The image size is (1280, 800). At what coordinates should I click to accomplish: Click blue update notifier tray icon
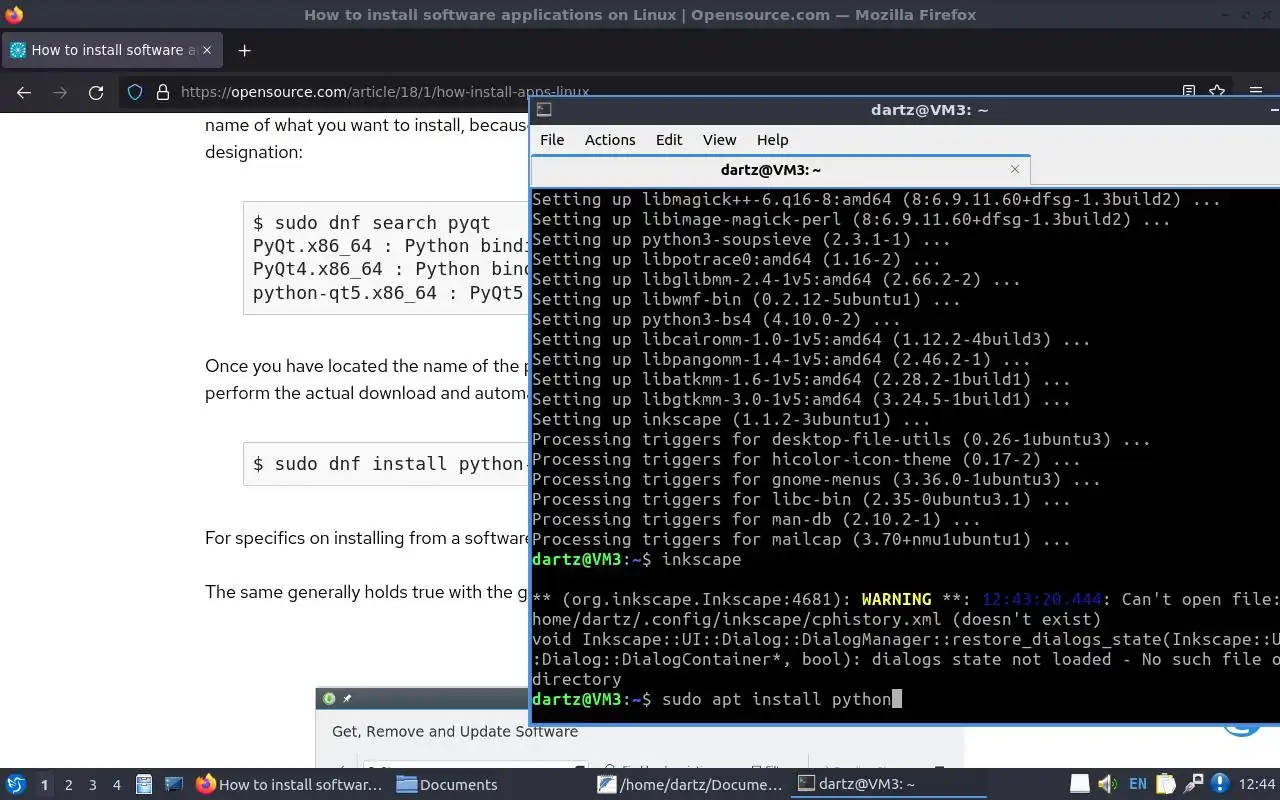(1220, 784)
